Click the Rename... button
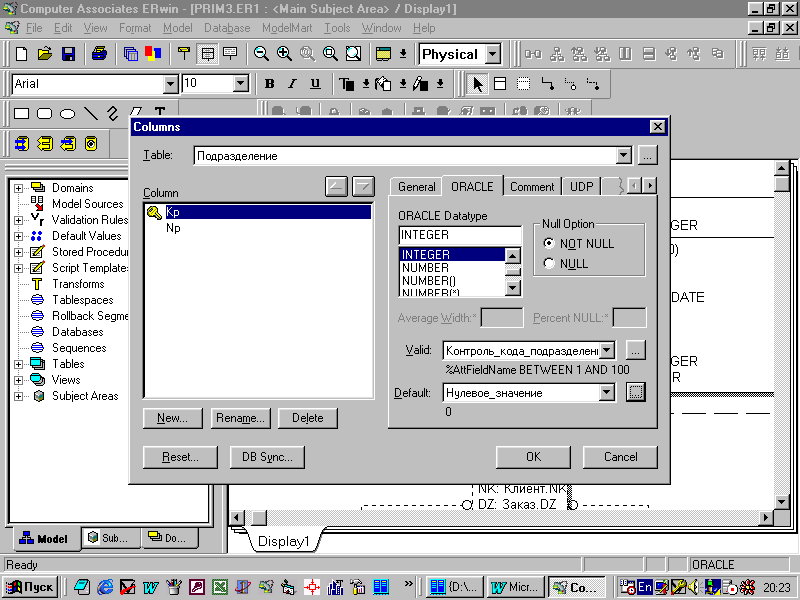The height and width of the screenshot is (600, 800). 240,418
